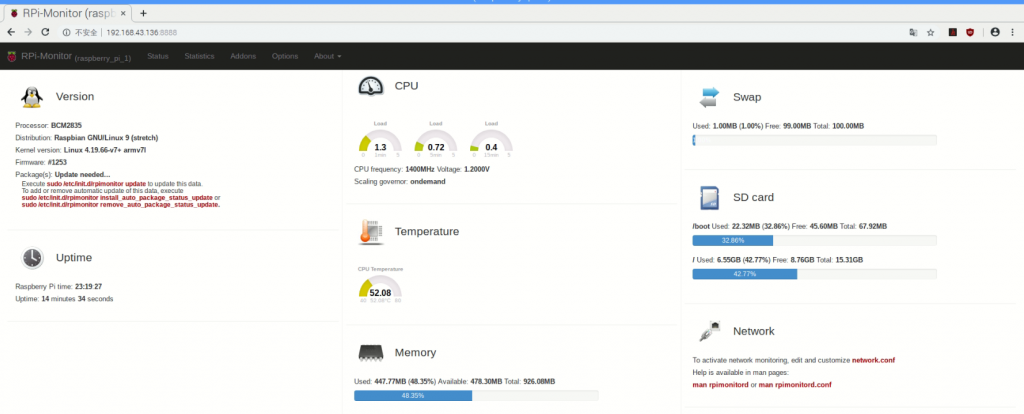
Task: Click the memory usage bar at 48.35%
Action: [x=476, y=396]
